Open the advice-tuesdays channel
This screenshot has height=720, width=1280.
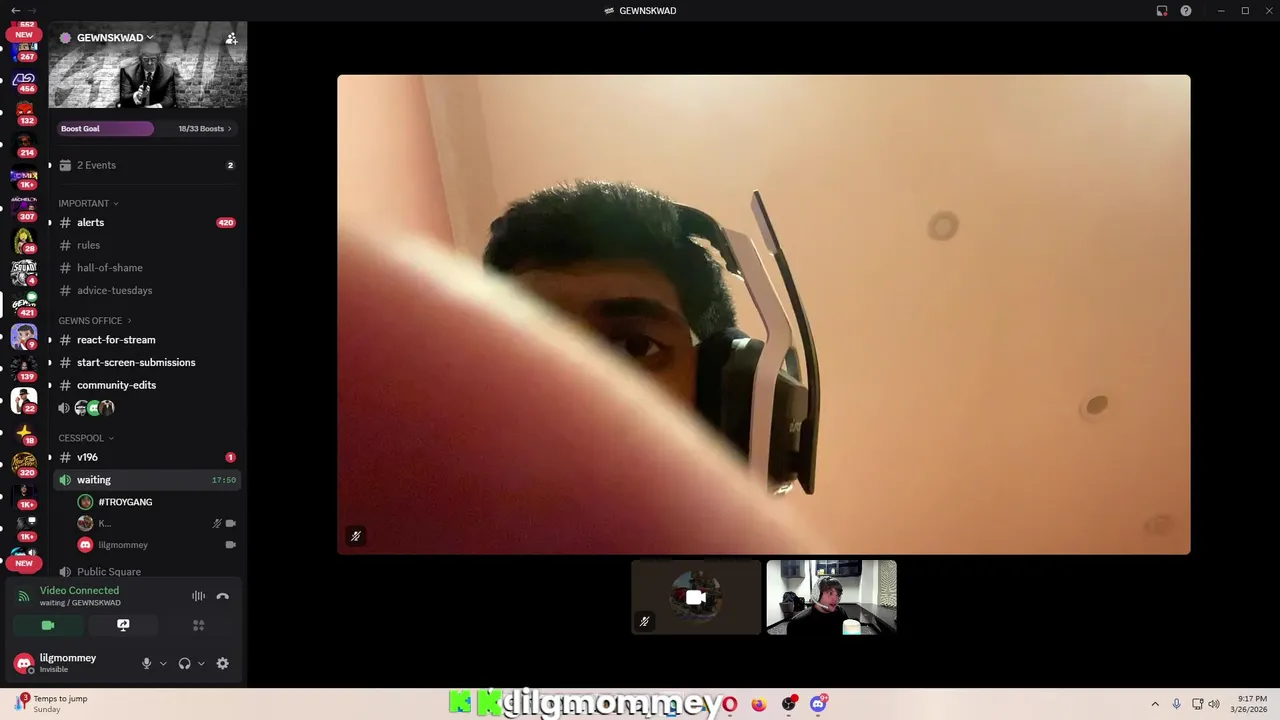click(x=146, y=290)
